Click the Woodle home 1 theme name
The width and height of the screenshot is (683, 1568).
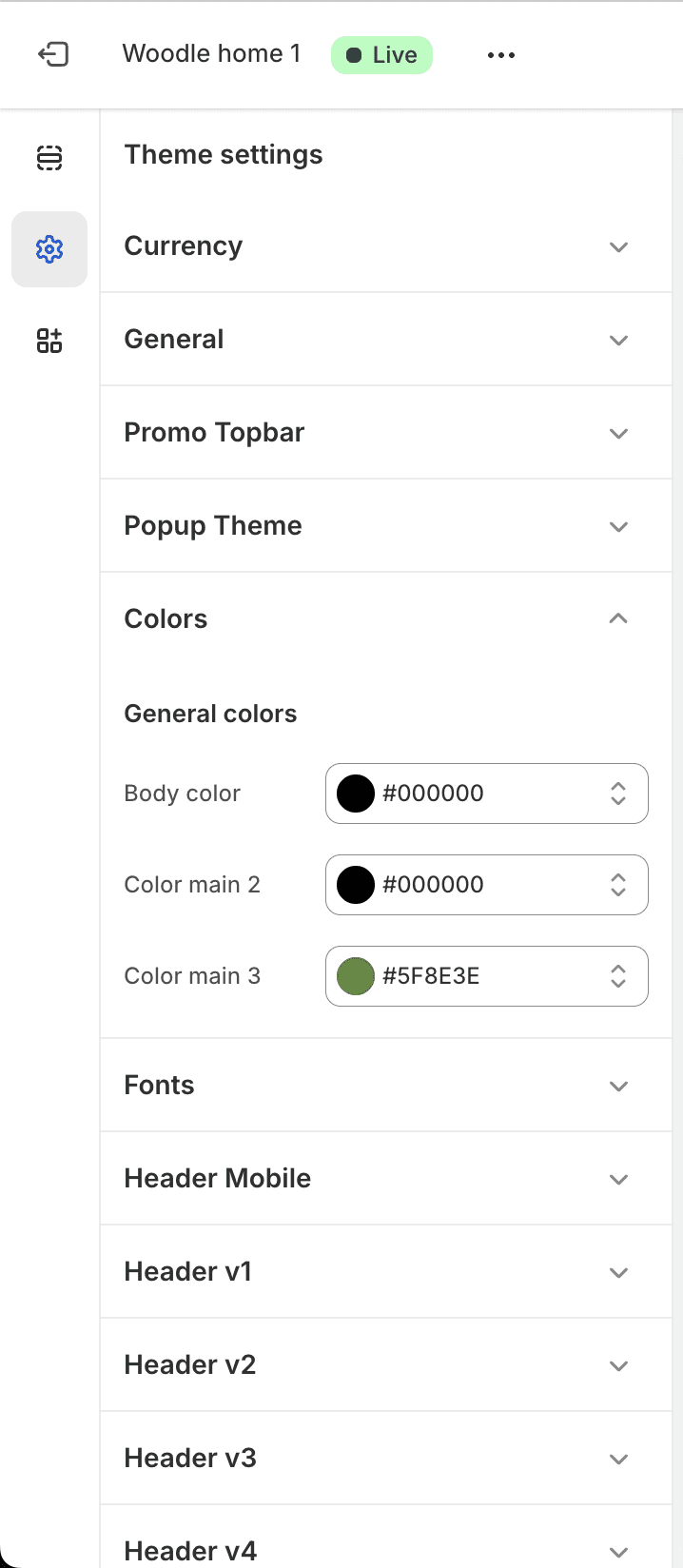pos(211,54)
